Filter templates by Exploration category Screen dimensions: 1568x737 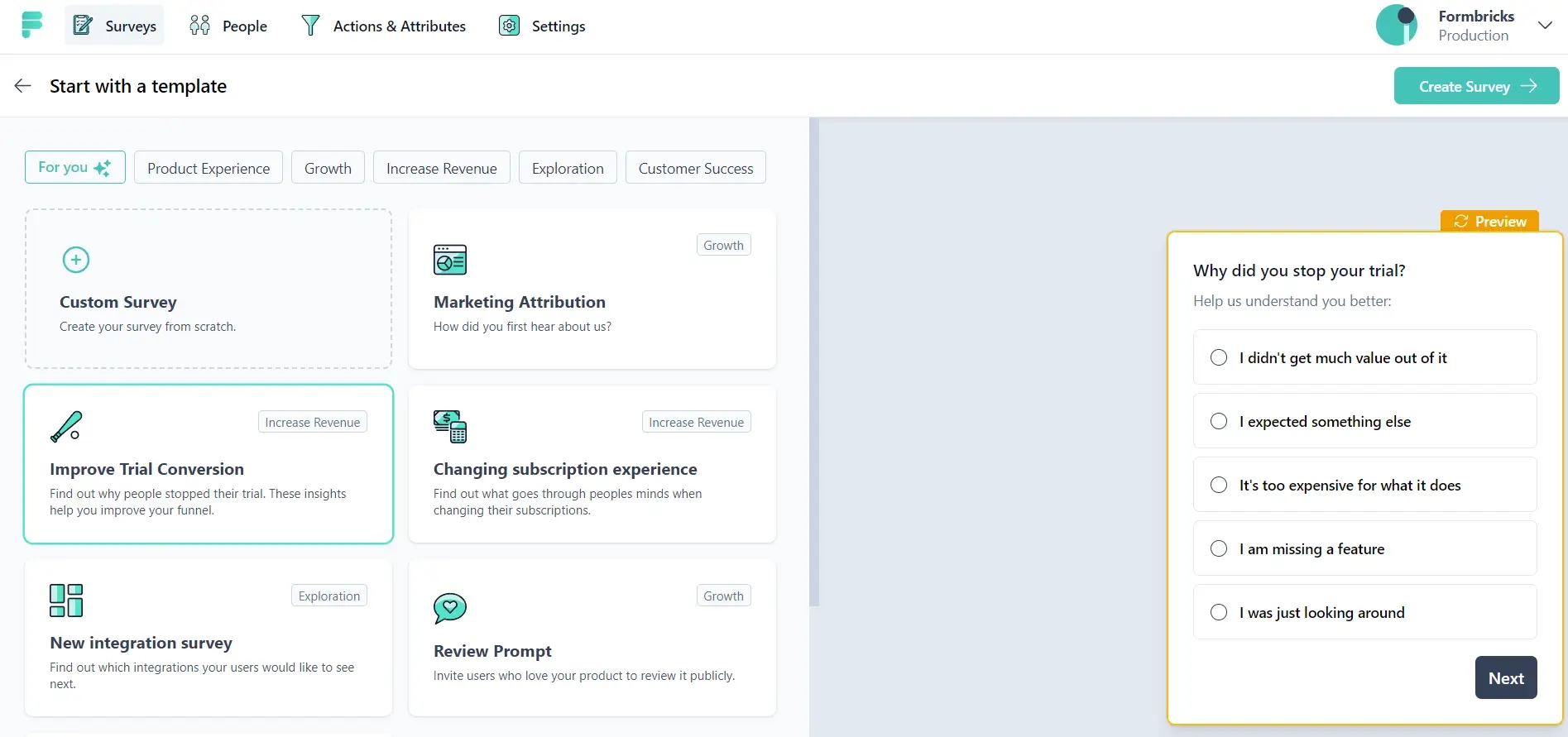point(568,168)
